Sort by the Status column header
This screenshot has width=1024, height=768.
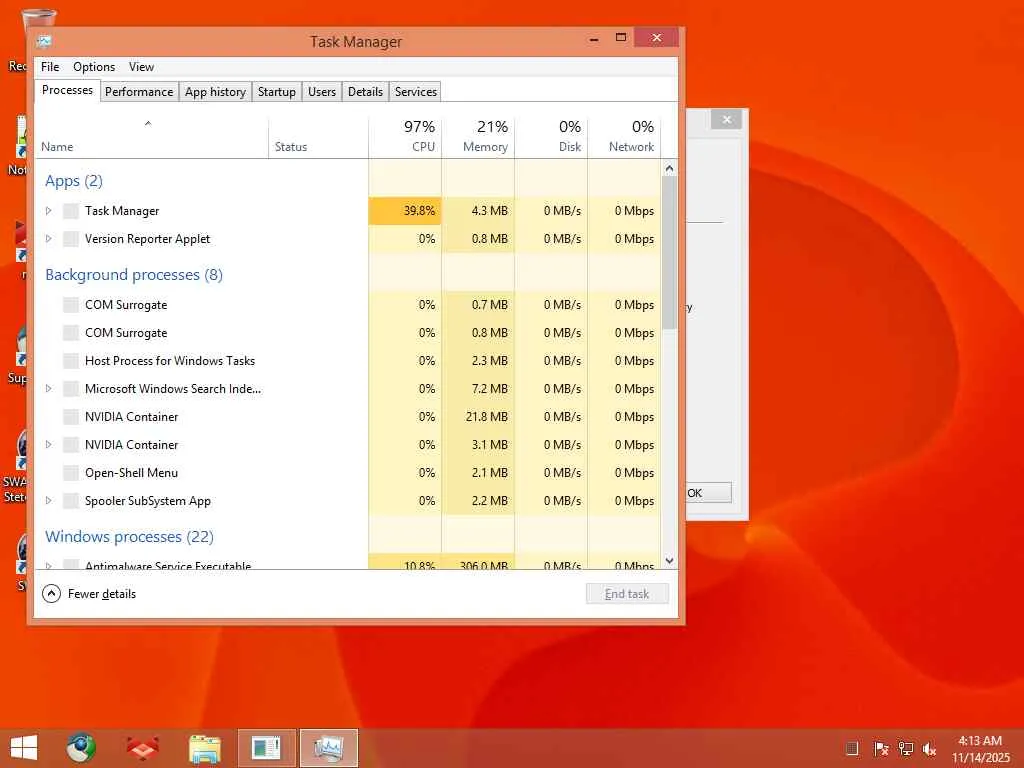[x=318, y=136]
